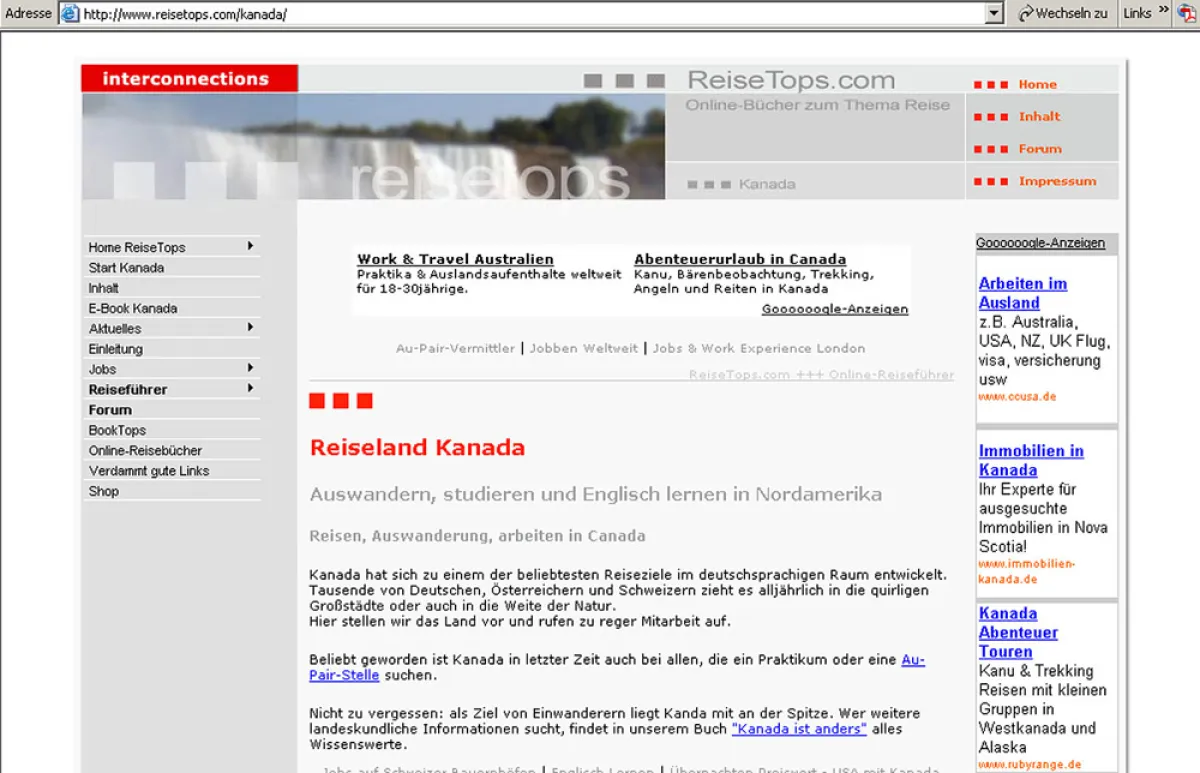The width and height of the screenshot is (1200, 773).
Task: Expand the Links toolbar chevron
Action: 1164,11
